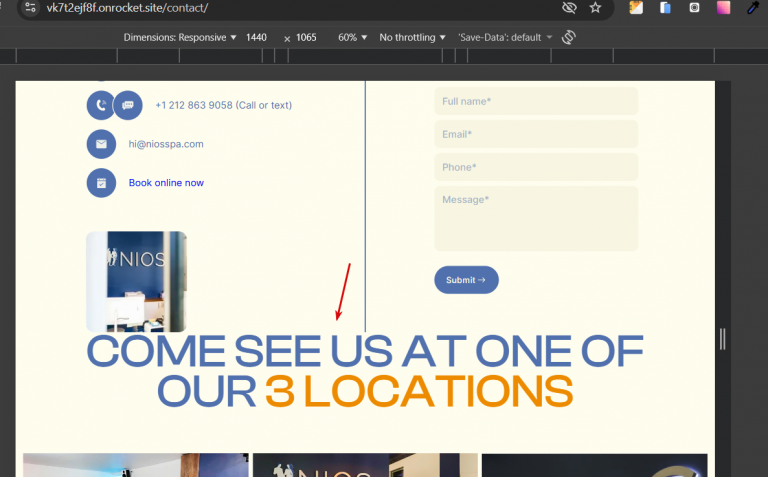Focus the Email field
This screenshot has height=477, width=768.
(536, 134)
